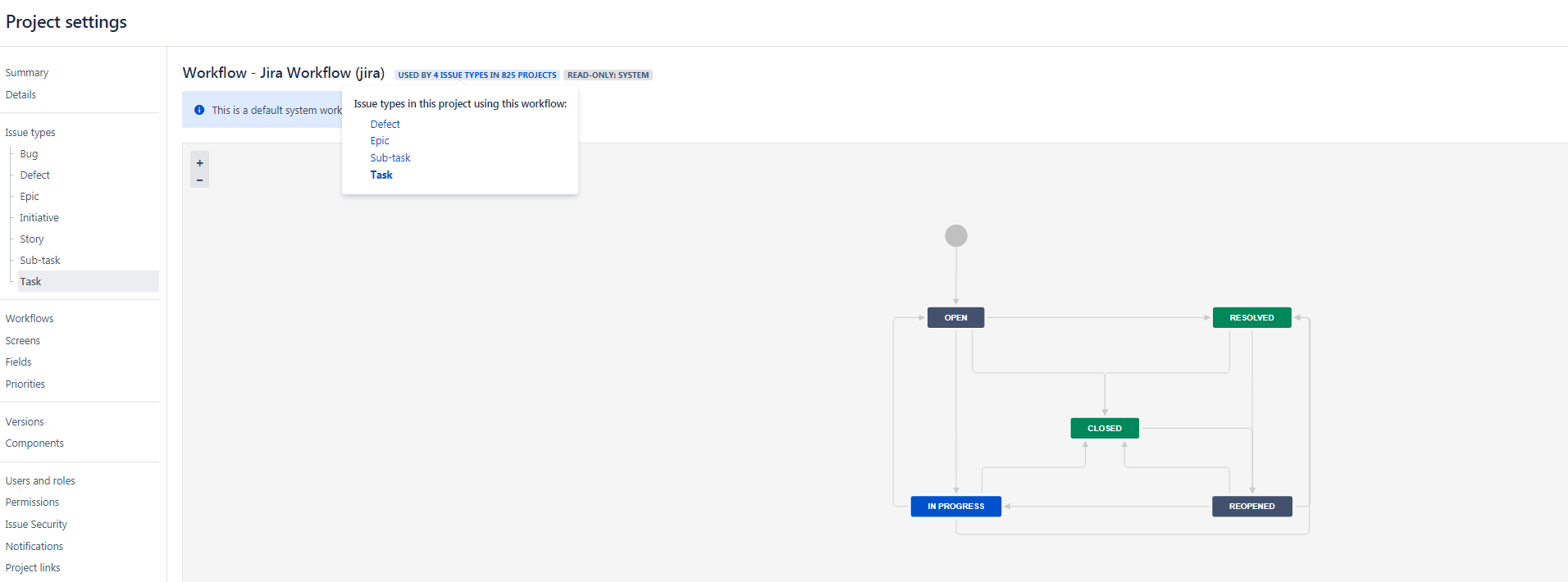The image size is (1568, 582).
Task: Open the Issue types section
Action: coord(30,133)
